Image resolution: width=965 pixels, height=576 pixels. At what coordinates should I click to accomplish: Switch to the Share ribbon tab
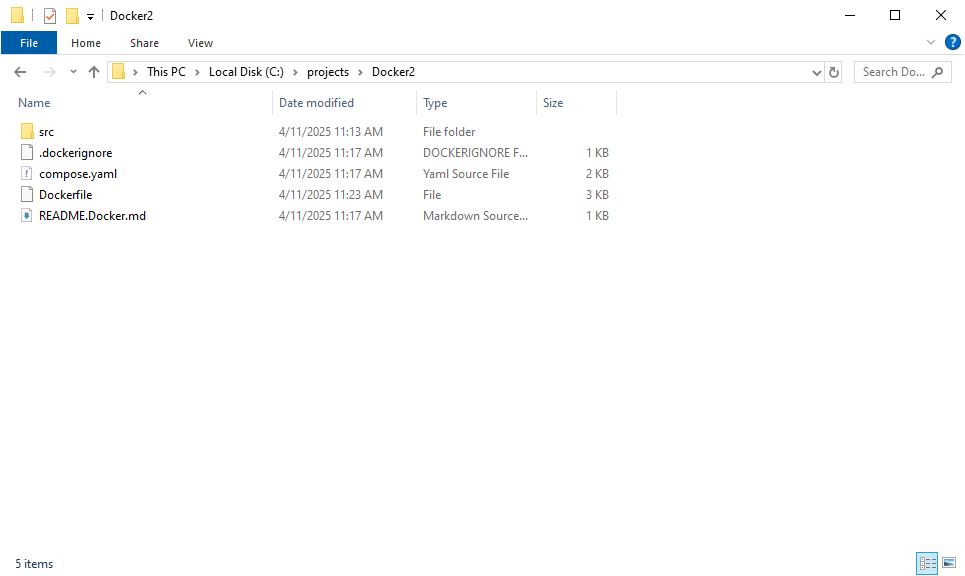tap(144, 43)
